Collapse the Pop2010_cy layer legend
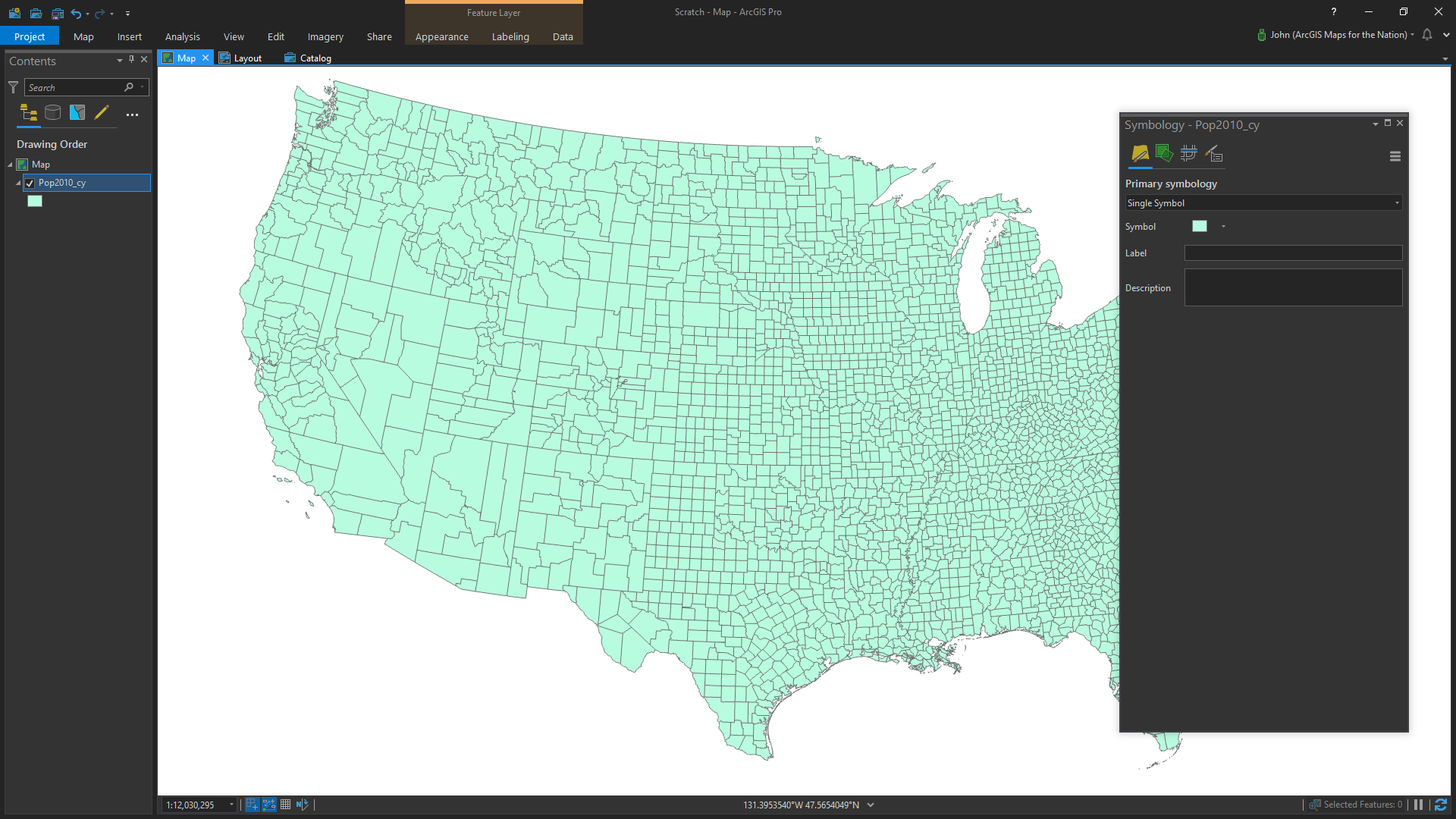Viewport: 1456px width, 819px height. (18, 183)
